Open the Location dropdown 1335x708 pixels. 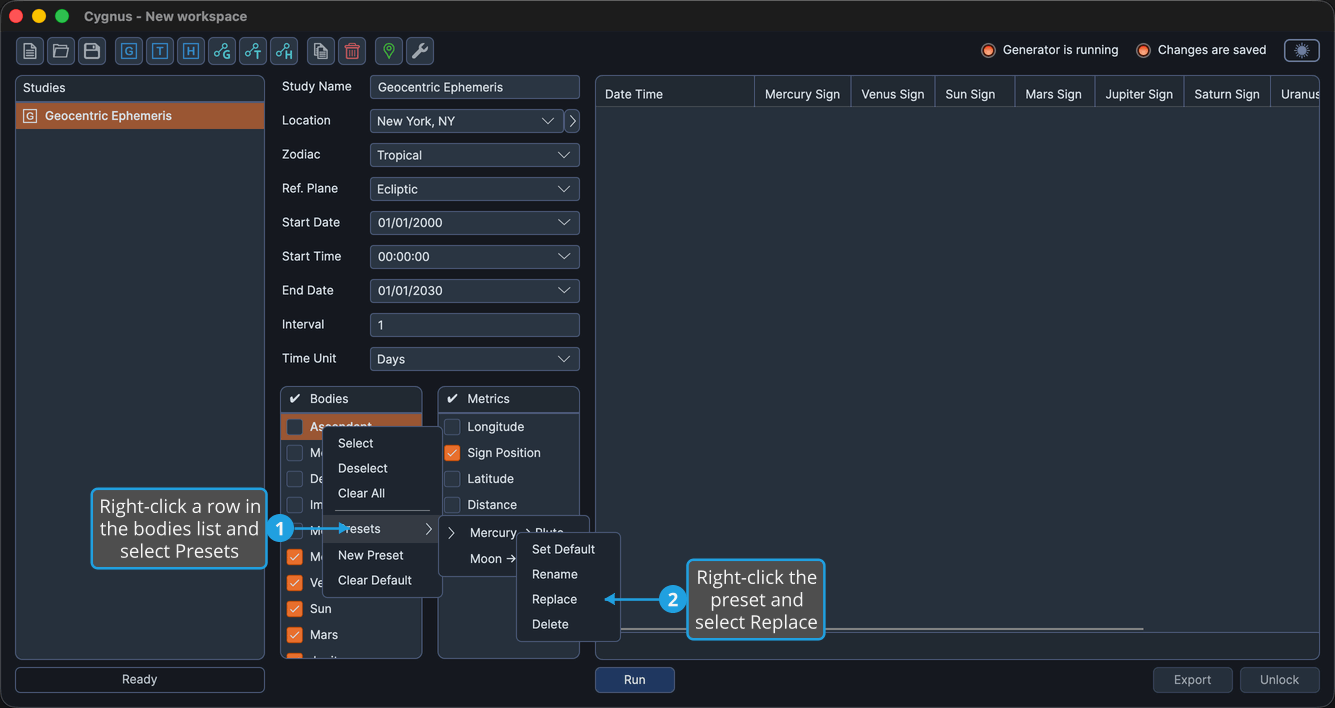click(x=466, y=121)
